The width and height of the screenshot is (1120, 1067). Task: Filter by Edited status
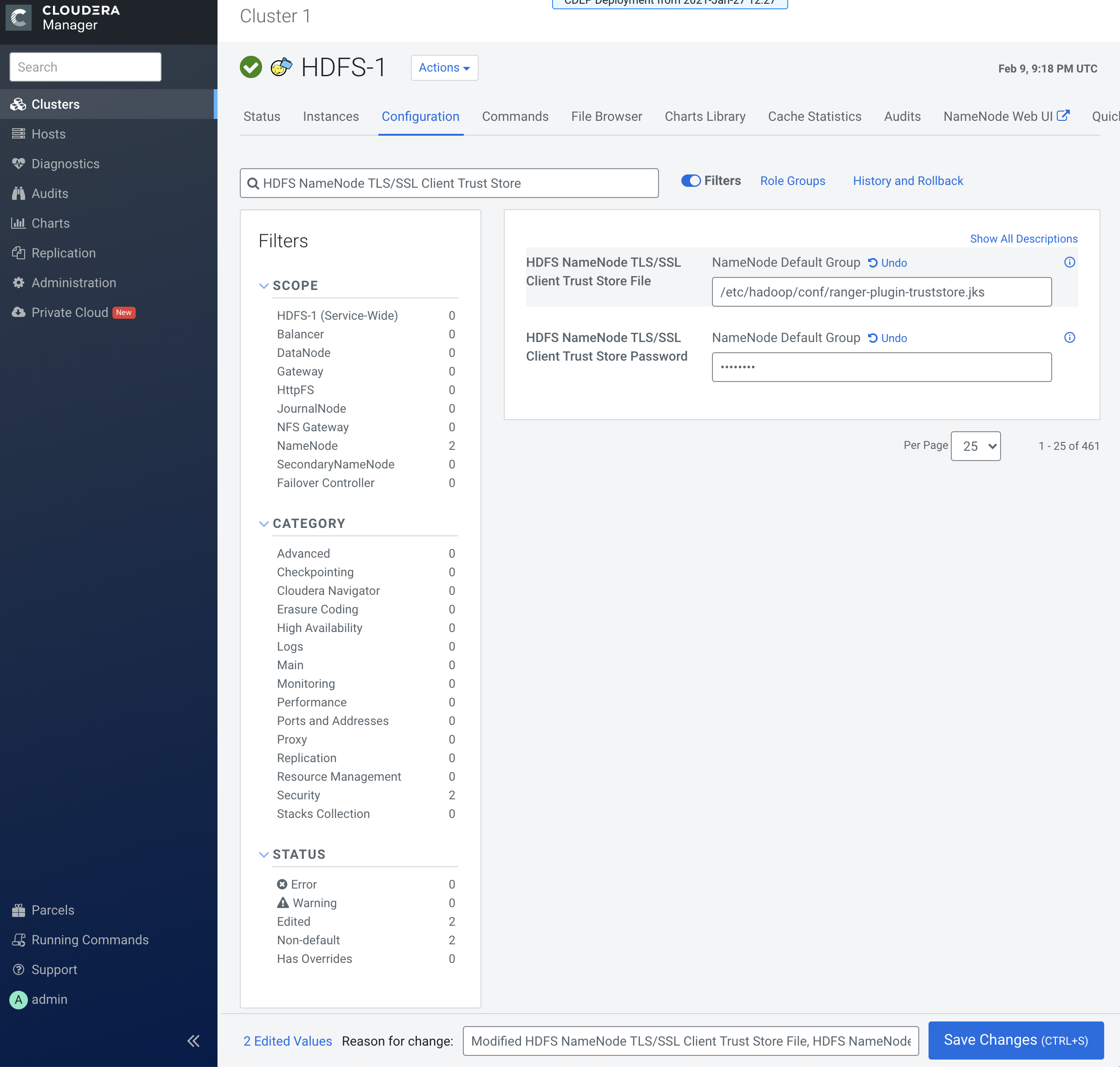[366, 922]
